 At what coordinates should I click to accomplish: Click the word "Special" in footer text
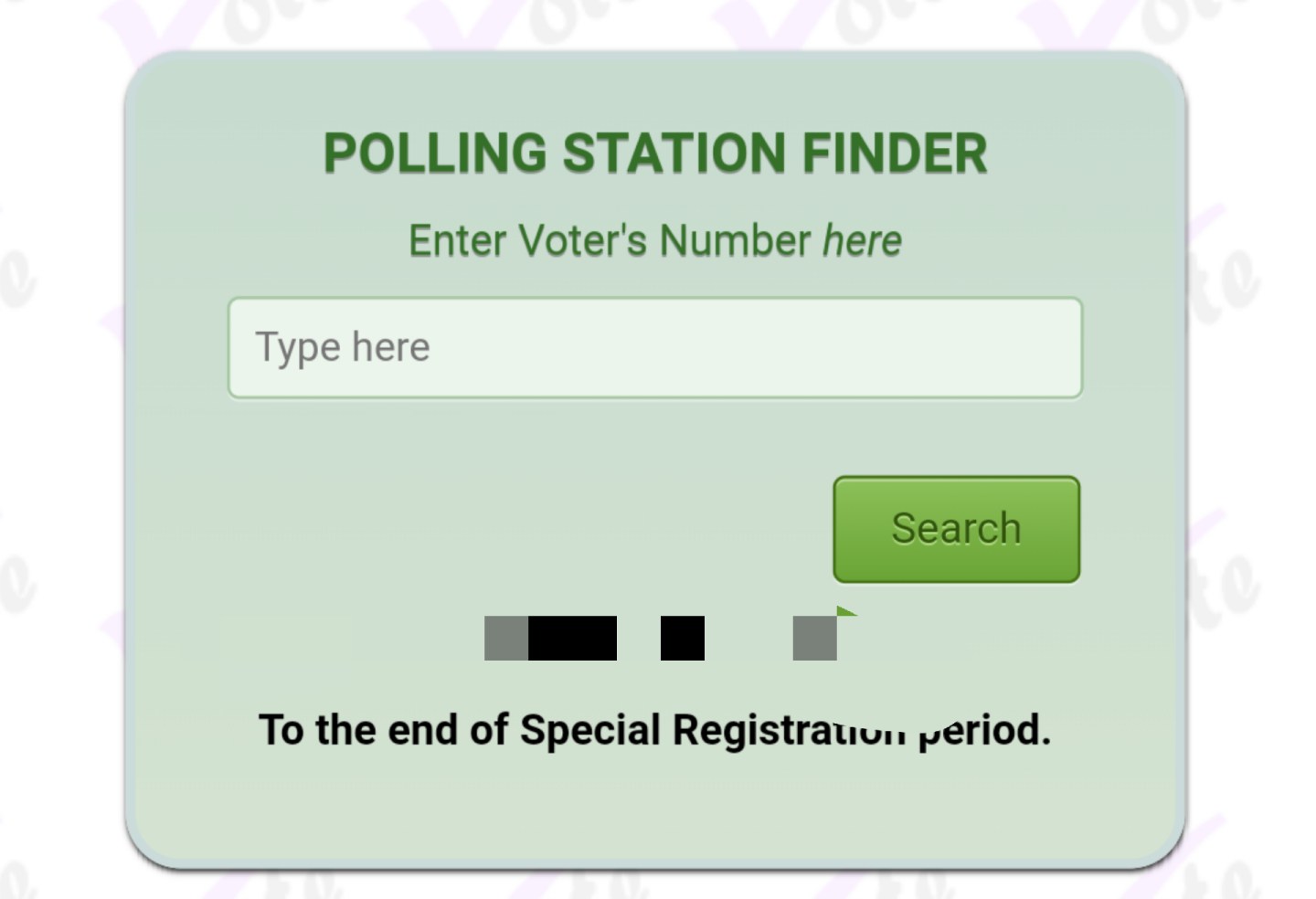pyautogui.click(x=589, y=730)
